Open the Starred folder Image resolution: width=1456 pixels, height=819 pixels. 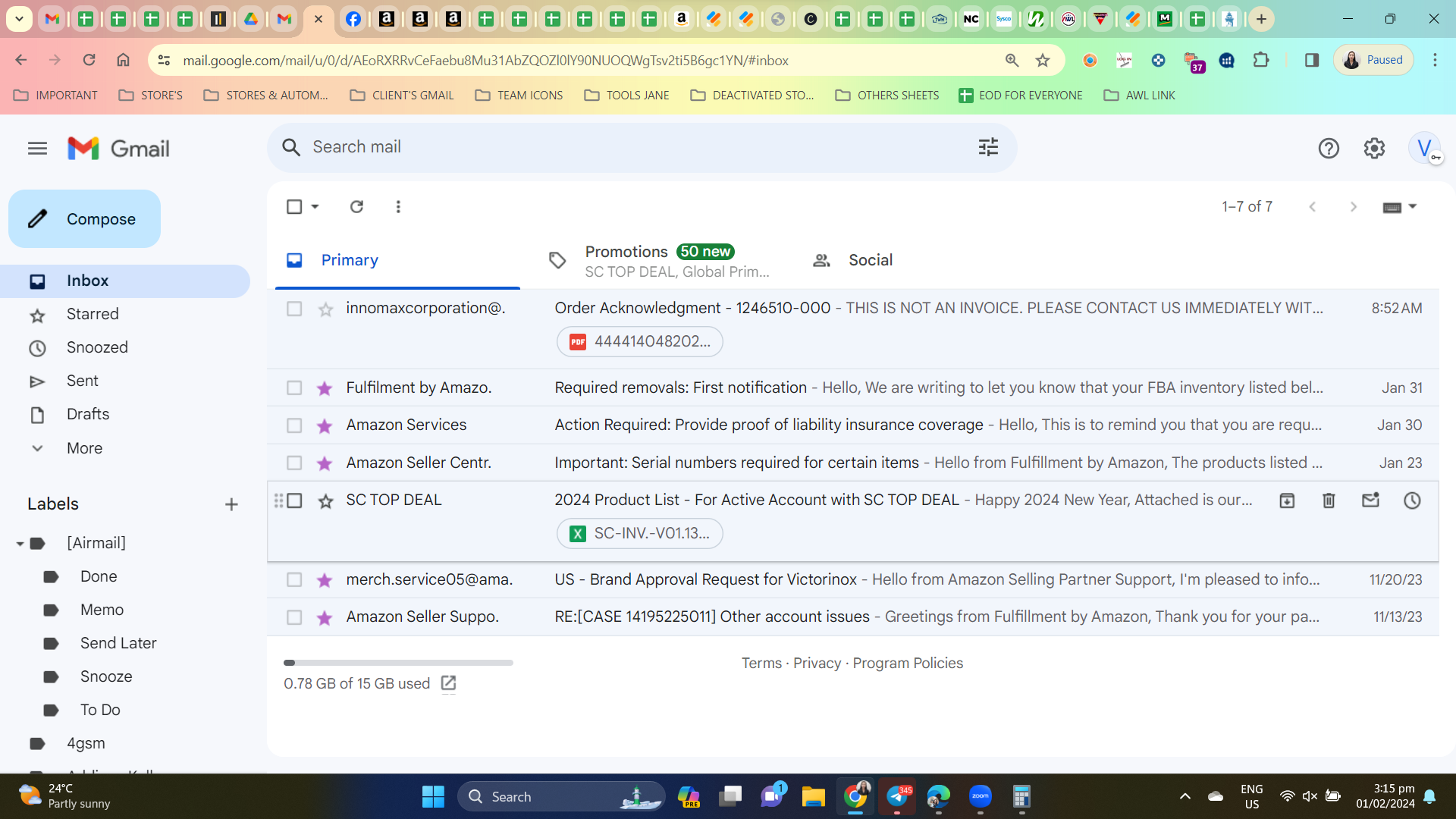pos(93,314)
